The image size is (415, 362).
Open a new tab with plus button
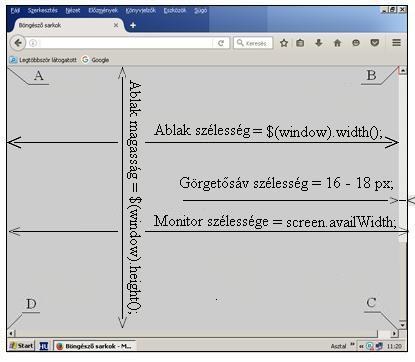(133, 25)
